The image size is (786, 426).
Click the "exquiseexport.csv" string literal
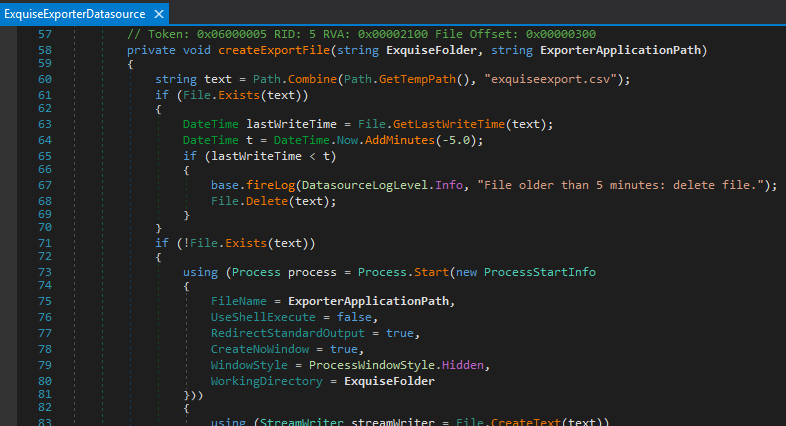click(550, 79)
